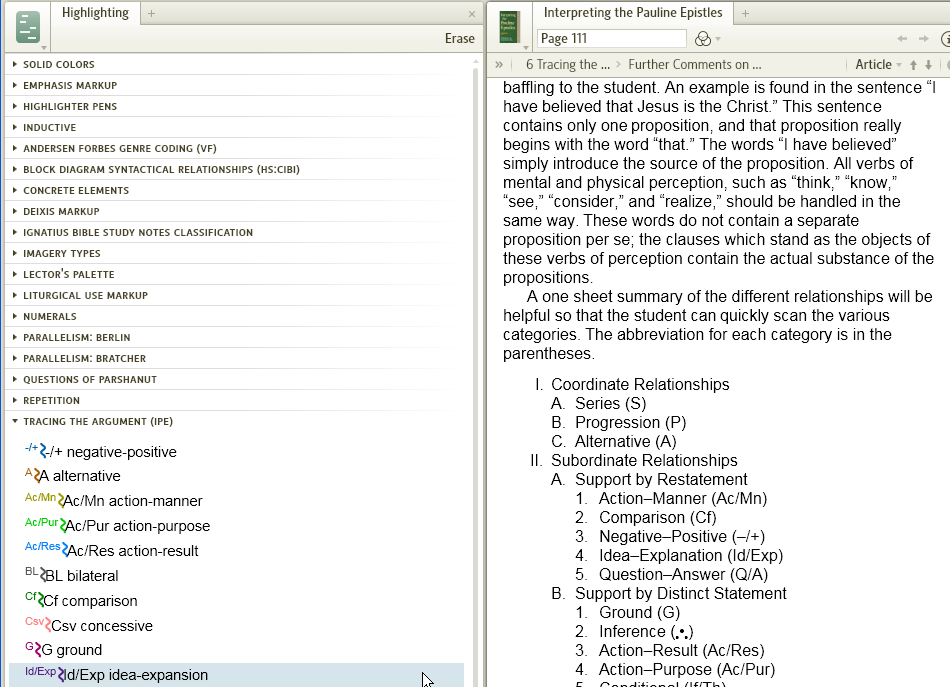Expand the breadcrumb with double chevron icon
The image size is (950, 687).
point(499,64)
